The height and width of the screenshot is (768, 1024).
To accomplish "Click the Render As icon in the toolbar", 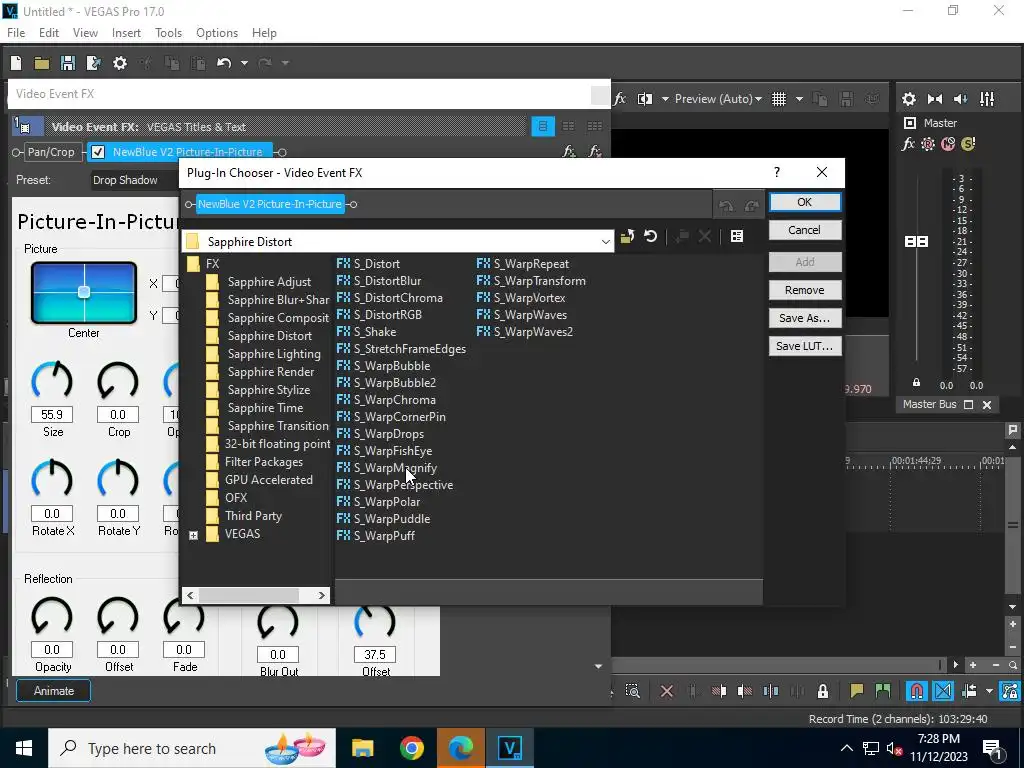I will click(x=93, y=63).
